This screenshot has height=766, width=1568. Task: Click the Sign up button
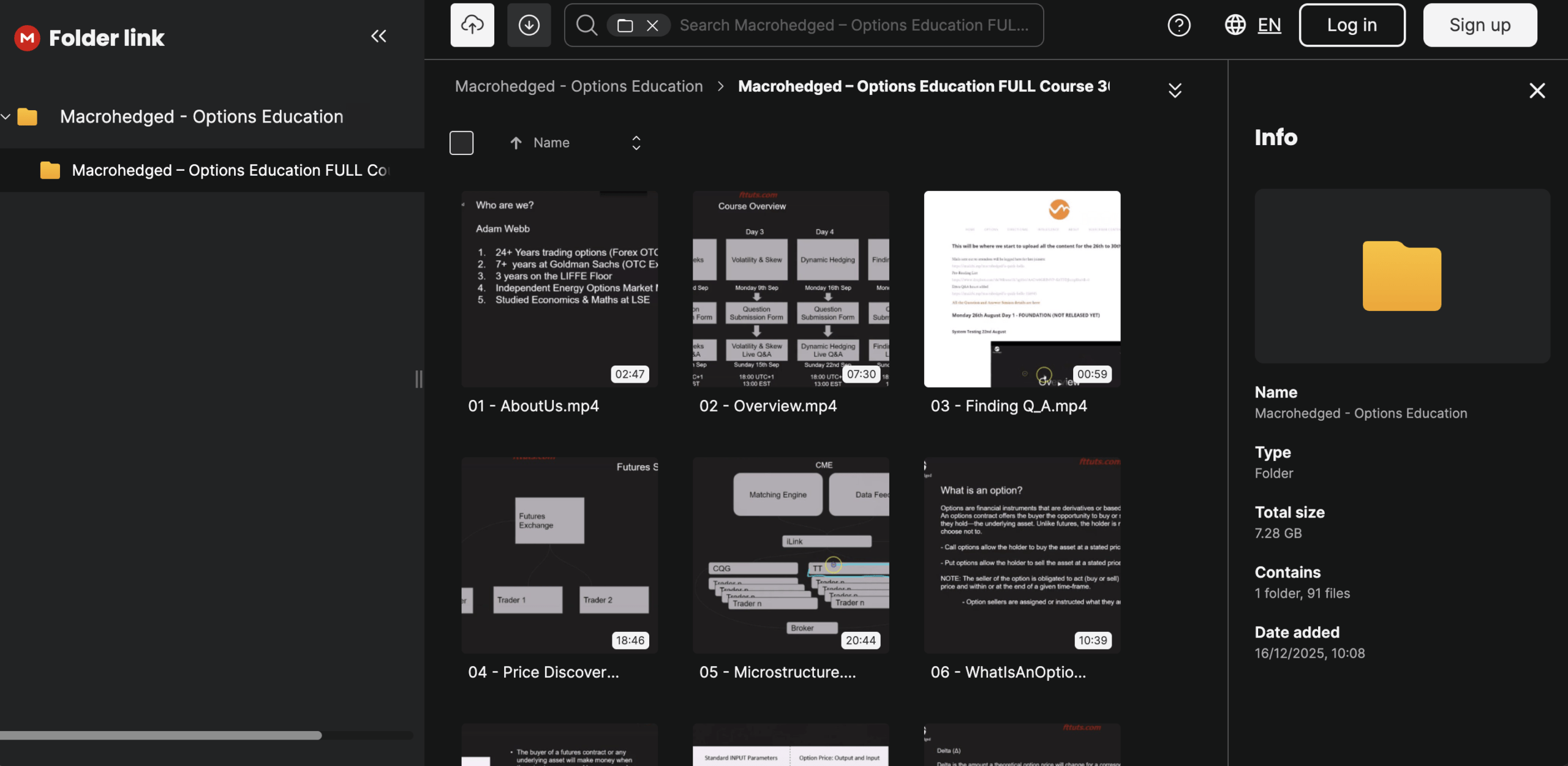click(x=1479, y=25)
